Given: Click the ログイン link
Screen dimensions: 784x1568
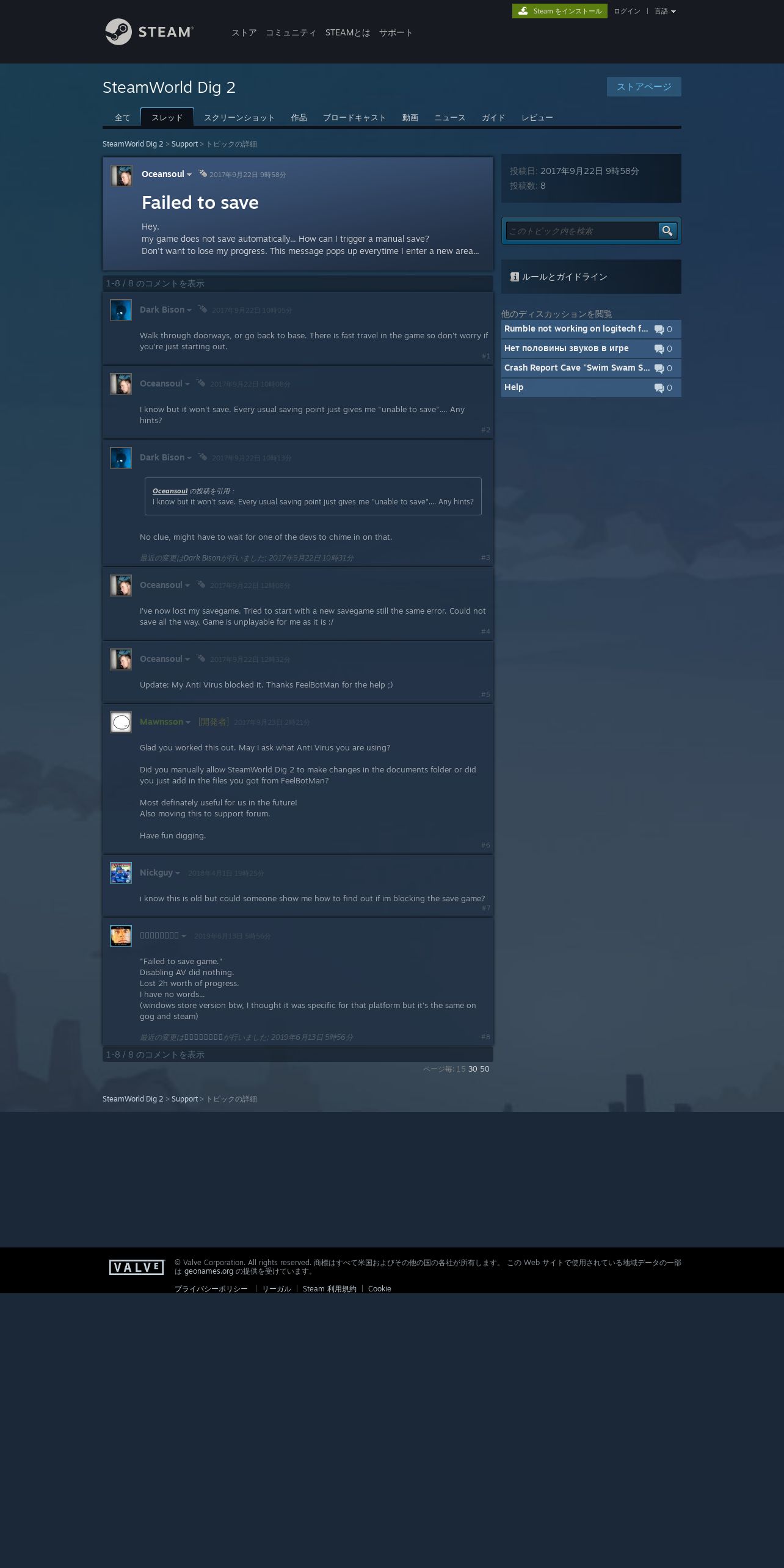Looking at the screenshot, I should [x=627, y=11].
